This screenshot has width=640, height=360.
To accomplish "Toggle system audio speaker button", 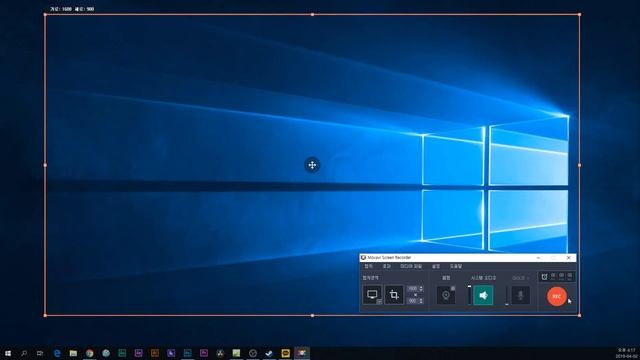I will [x=483, y=295].
